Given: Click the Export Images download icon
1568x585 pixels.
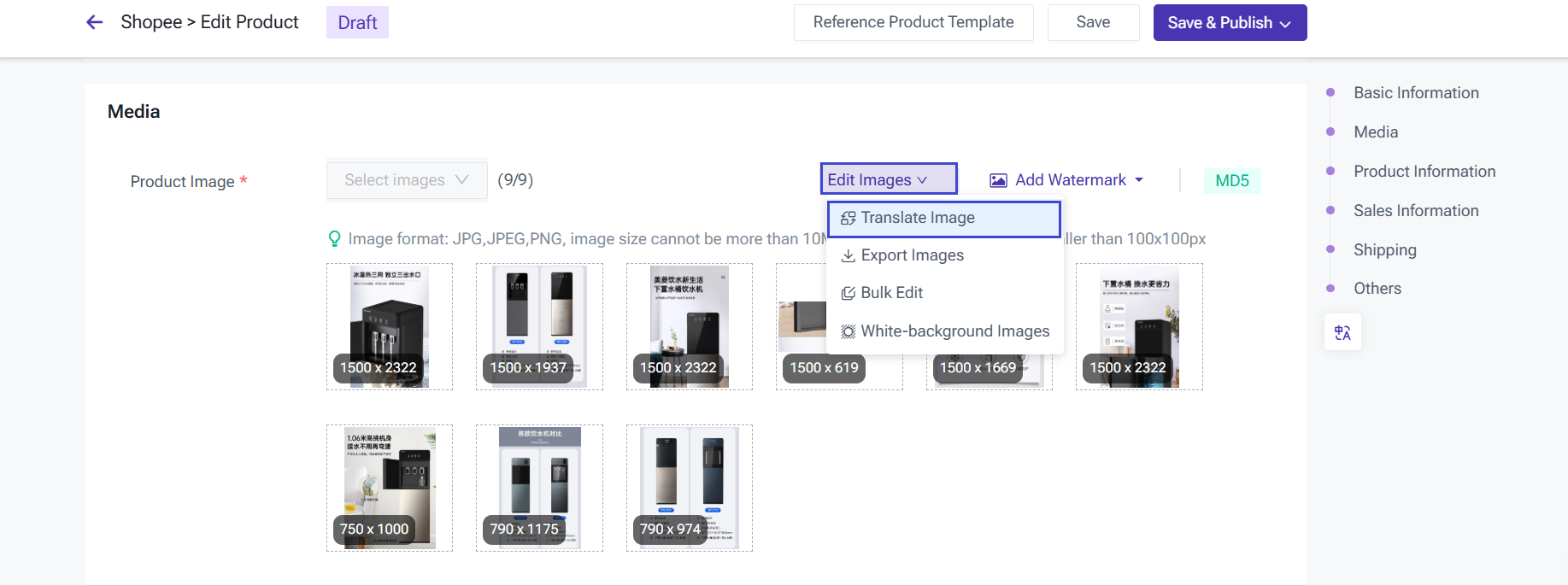Looking at the screenshot, I should (x=848, y=255).
